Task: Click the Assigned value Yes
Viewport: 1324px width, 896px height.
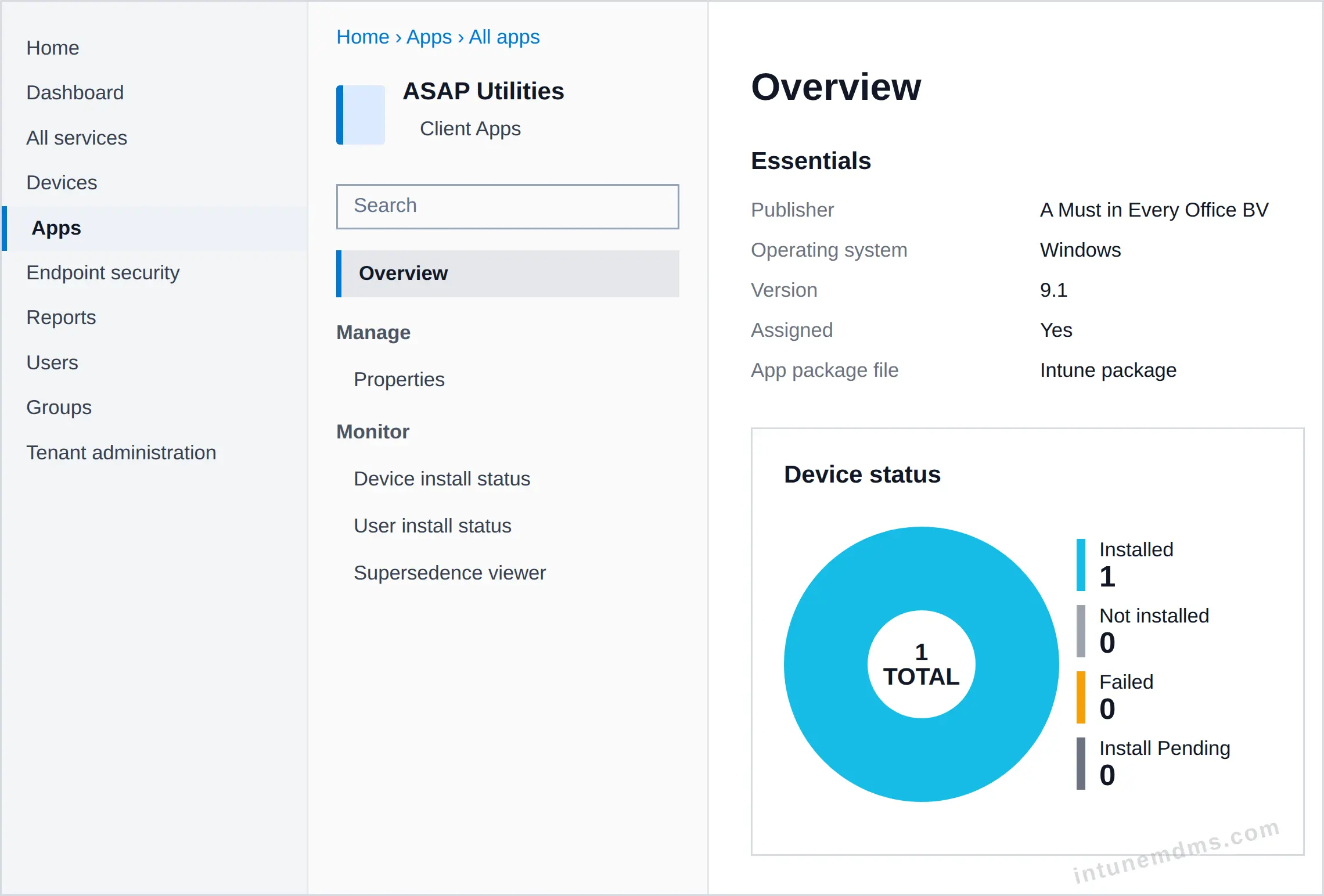Action: point(1056,330)
